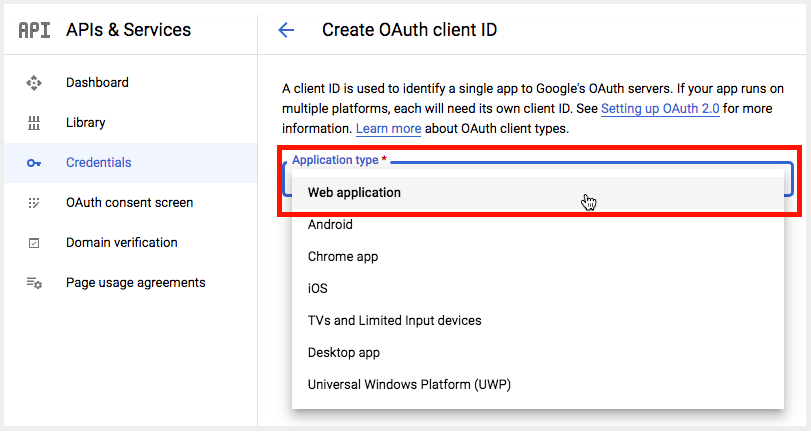The image size is (811, 432).
Task: Go back with the blue arrow icon
Action: click(x=286, y=30)
